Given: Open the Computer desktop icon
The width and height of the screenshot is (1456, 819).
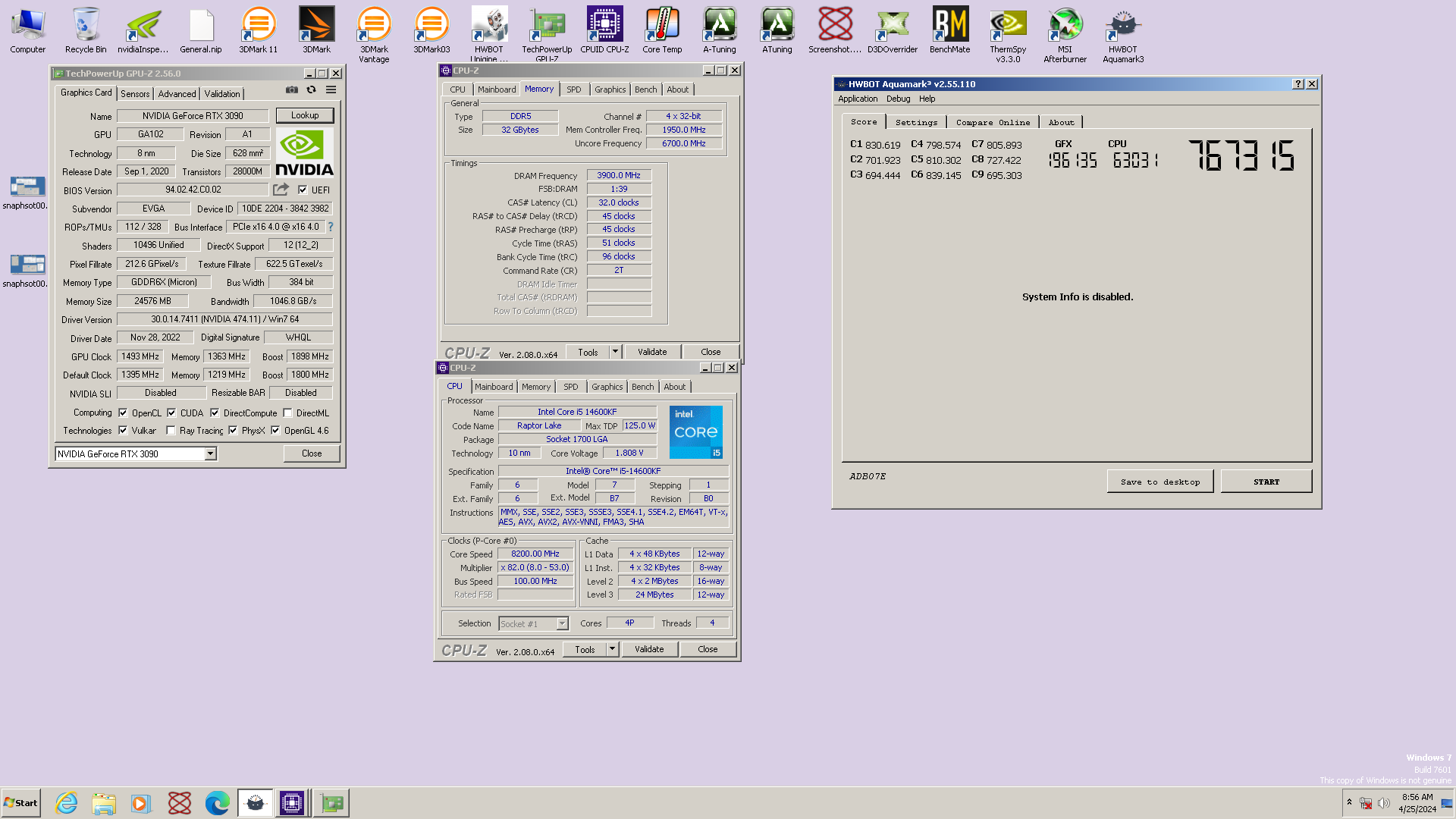Looking at the screenshot, I should pyautogui.click(x=28, y=30).
